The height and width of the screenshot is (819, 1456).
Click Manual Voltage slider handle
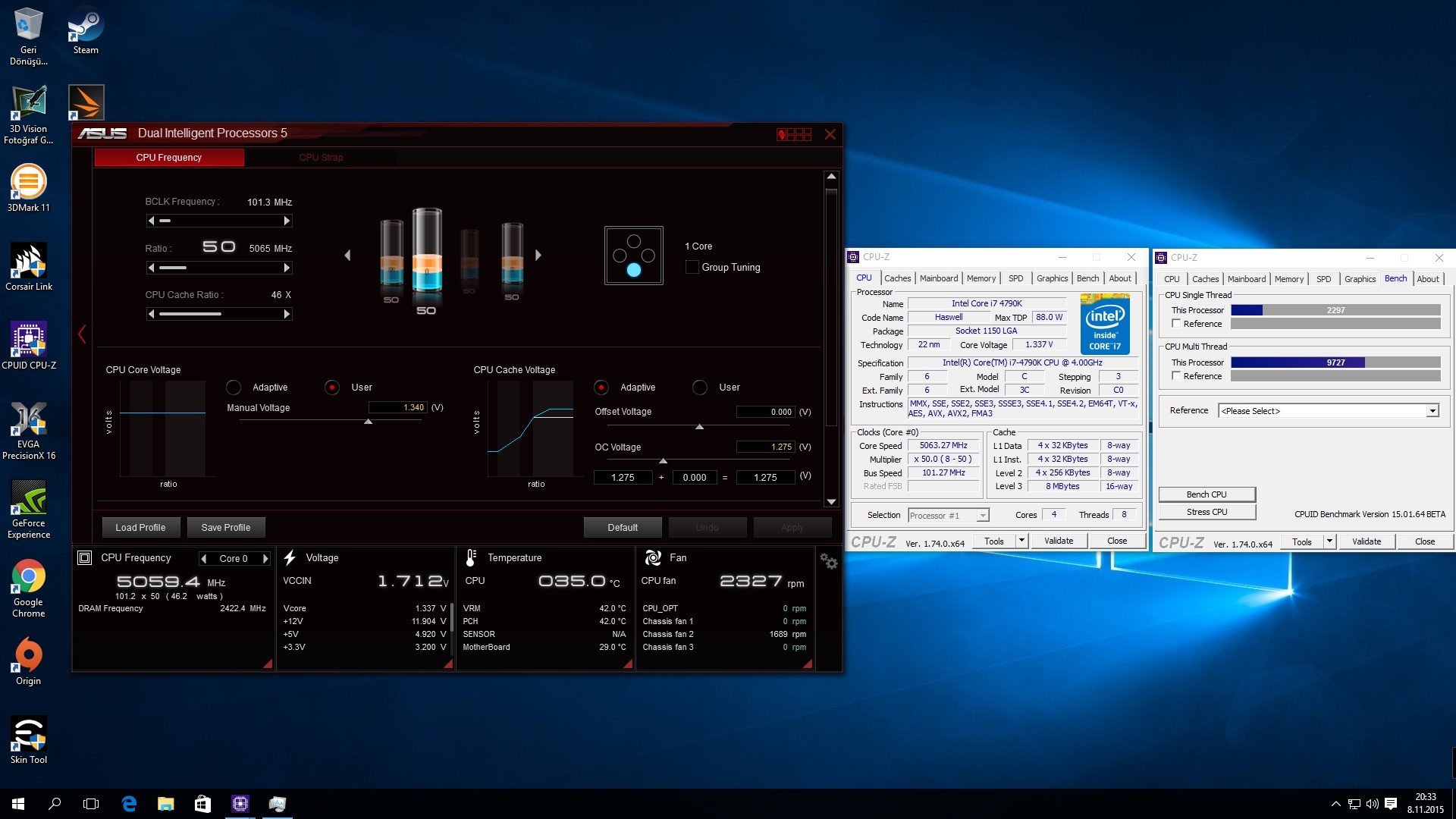[368, 421]
